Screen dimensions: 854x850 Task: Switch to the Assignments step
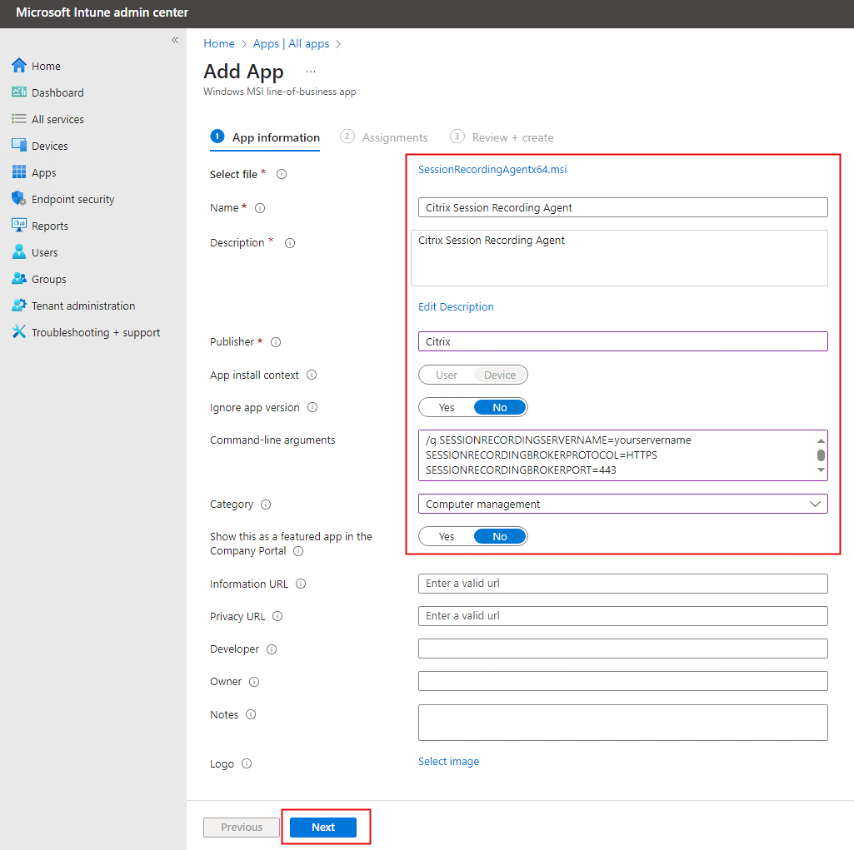(384, 137)
